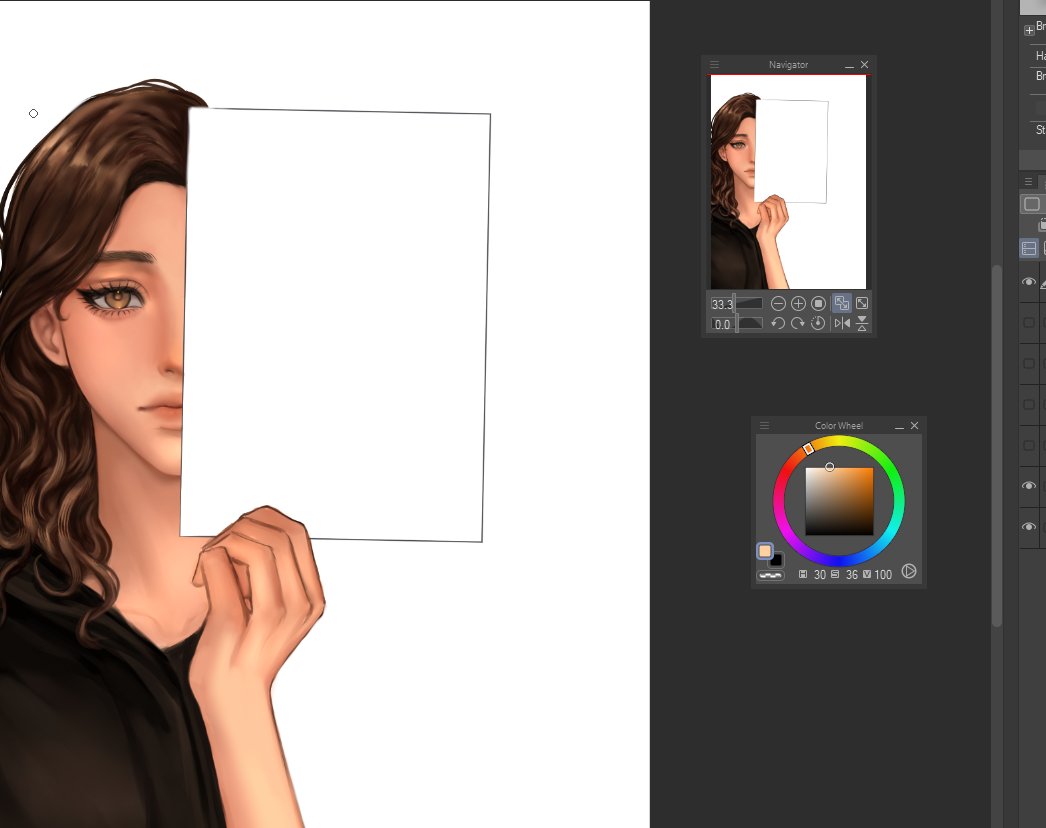Close the Navigator panel

[x=865, y=65]
